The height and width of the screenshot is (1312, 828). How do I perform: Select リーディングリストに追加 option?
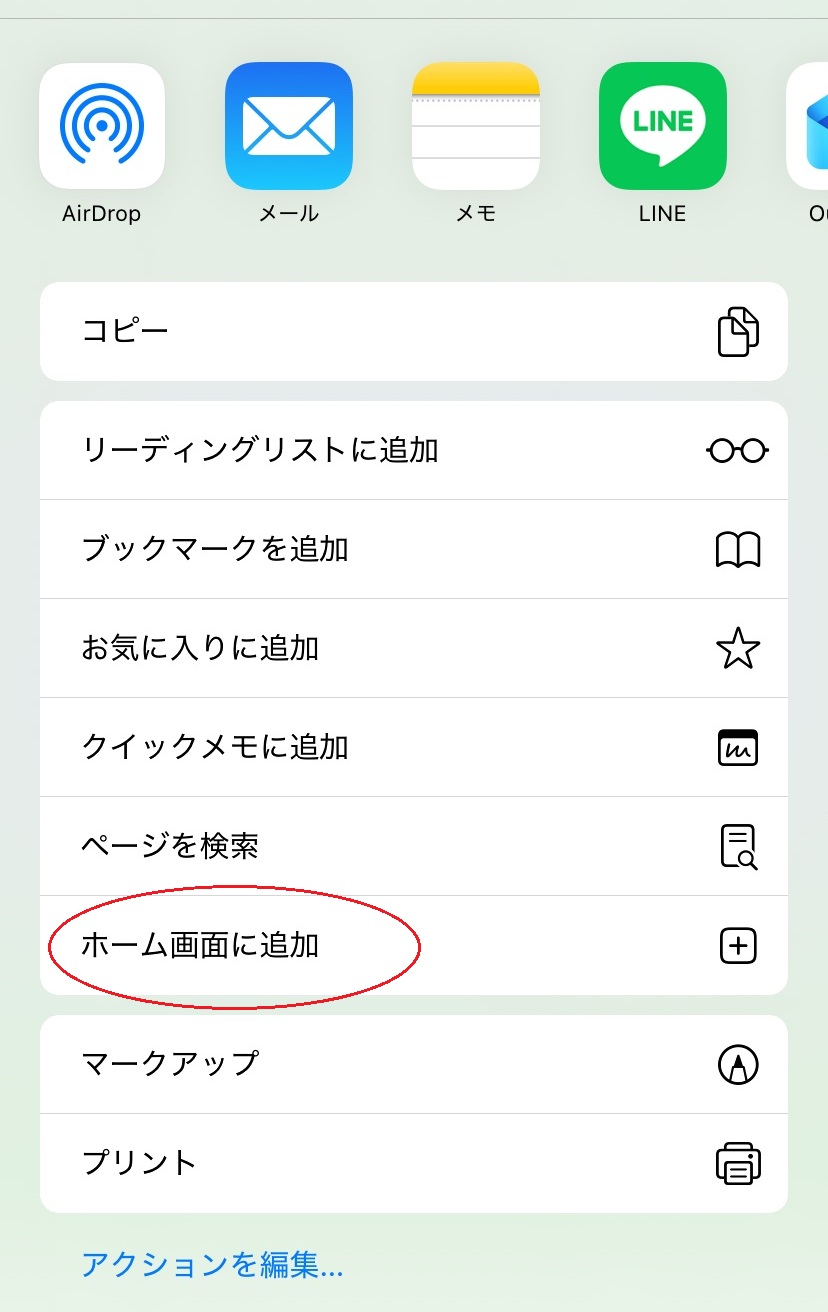pos(414,451)
